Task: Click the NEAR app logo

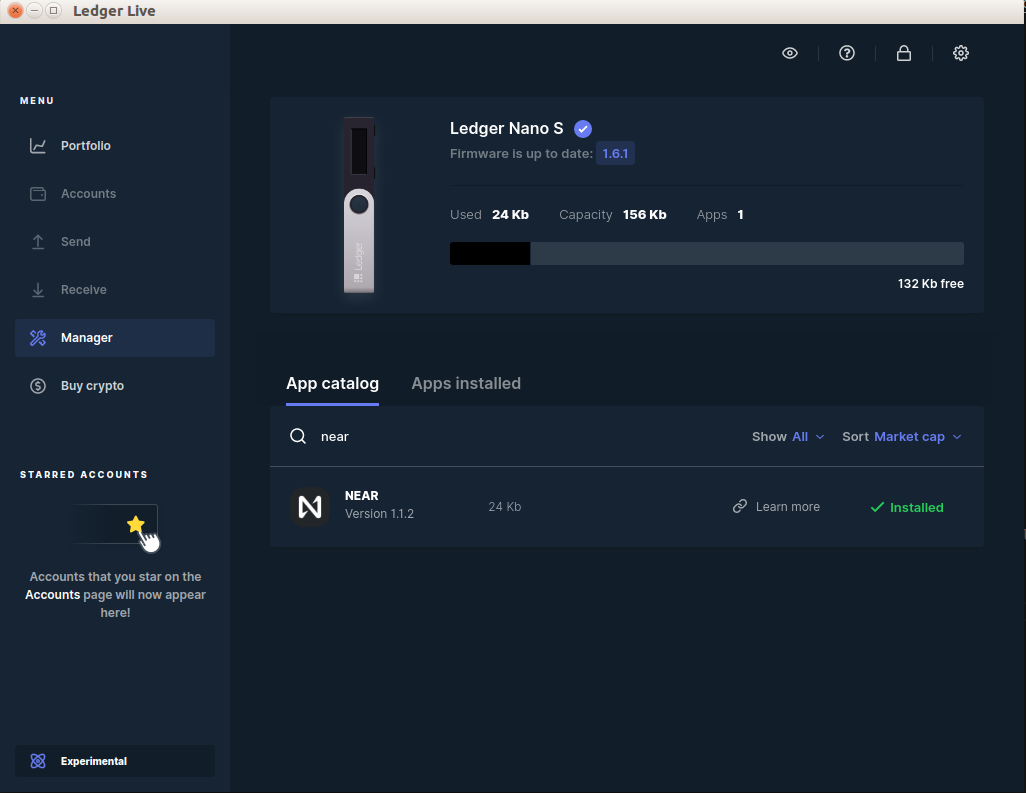Action: [x=310, y=506]
